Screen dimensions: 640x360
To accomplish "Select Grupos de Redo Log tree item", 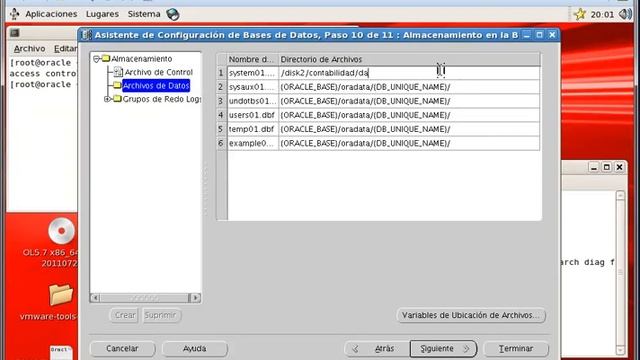I will [x=162, y=99].
